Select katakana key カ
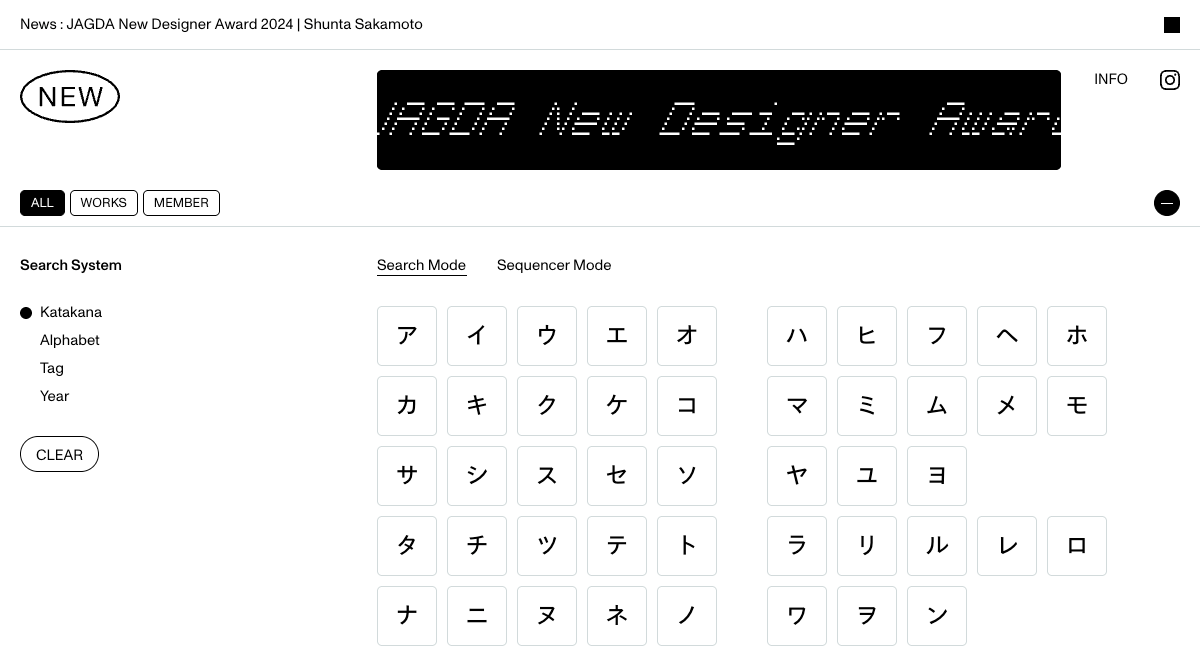1200x667 pixels. click(x=407, y=406)
